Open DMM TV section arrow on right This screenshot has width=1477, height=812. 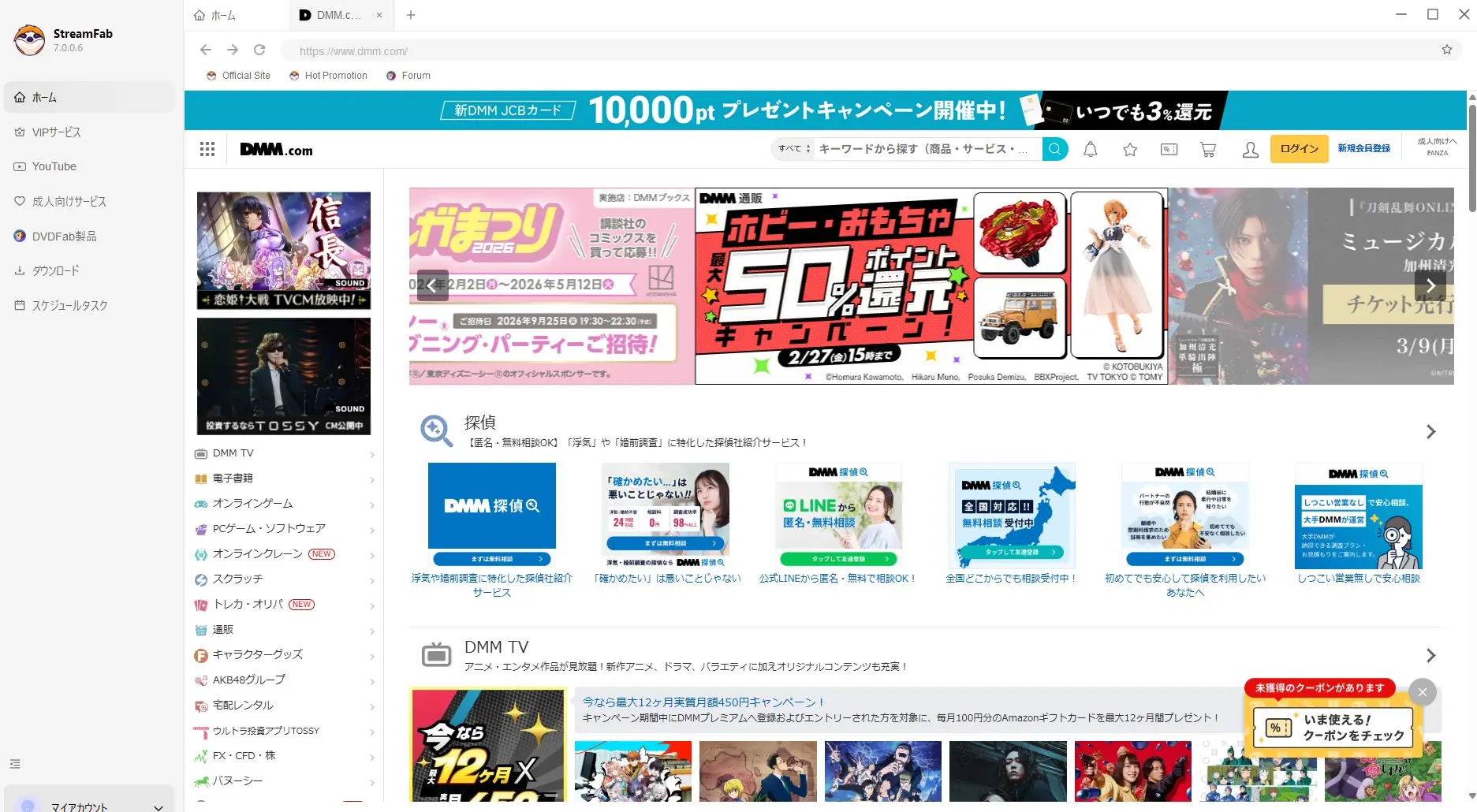pos(1431,655)
